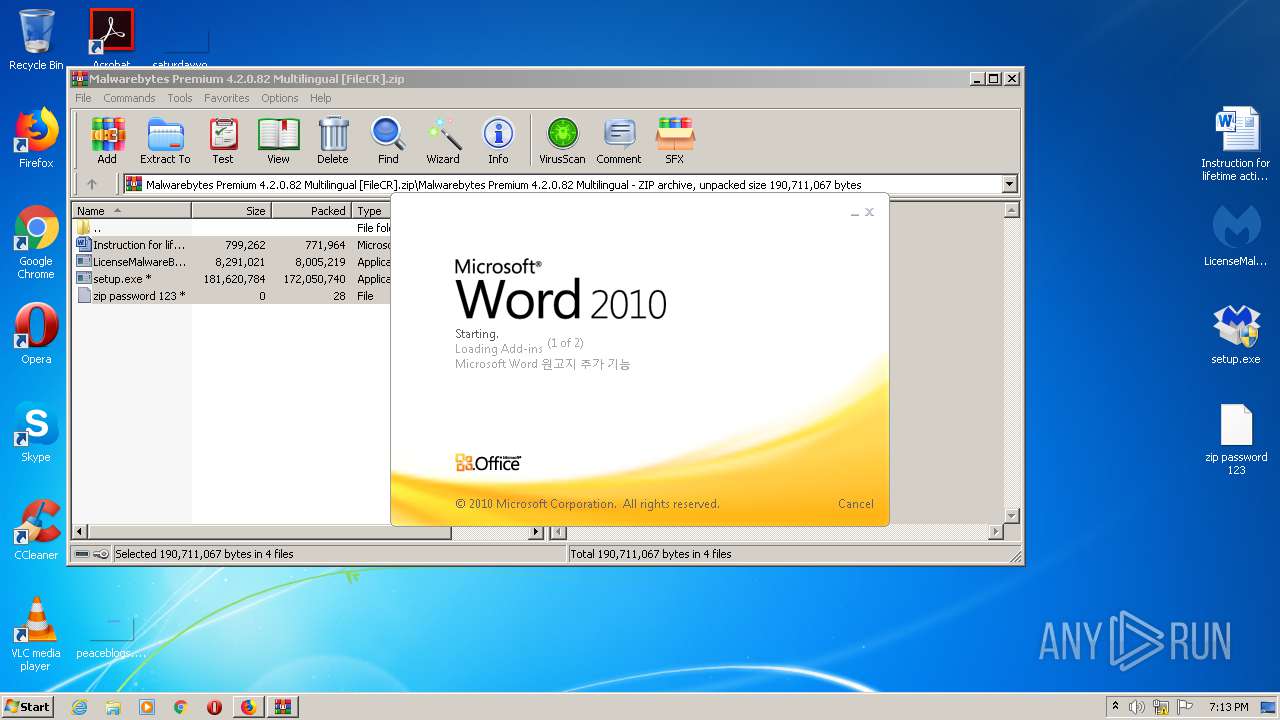Click the SFX toolbar icon
Image resolution: width=1280 pixels, height=720 pixels.
click(x=675, y=140)
